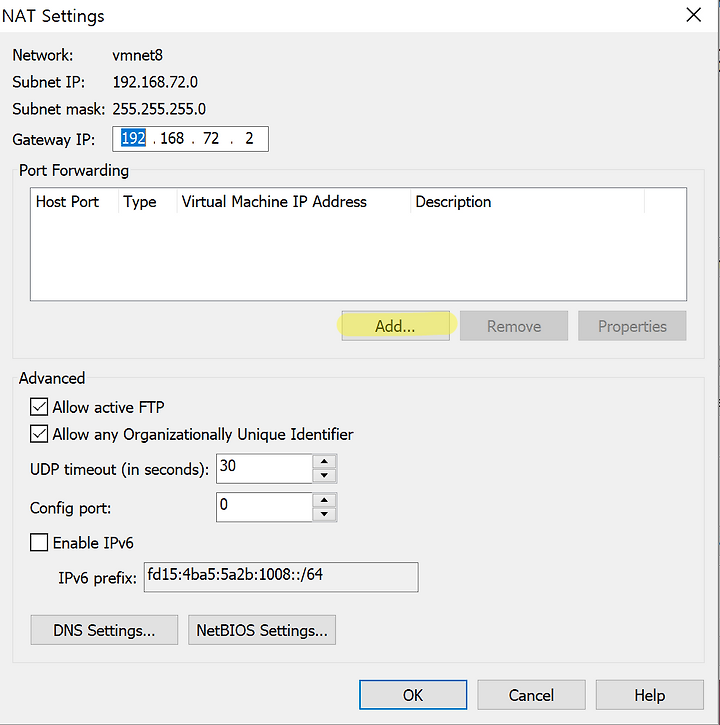Click the UDP timeout value field
Viewport: 720px width, 725px height.
[x=265, y=468]
